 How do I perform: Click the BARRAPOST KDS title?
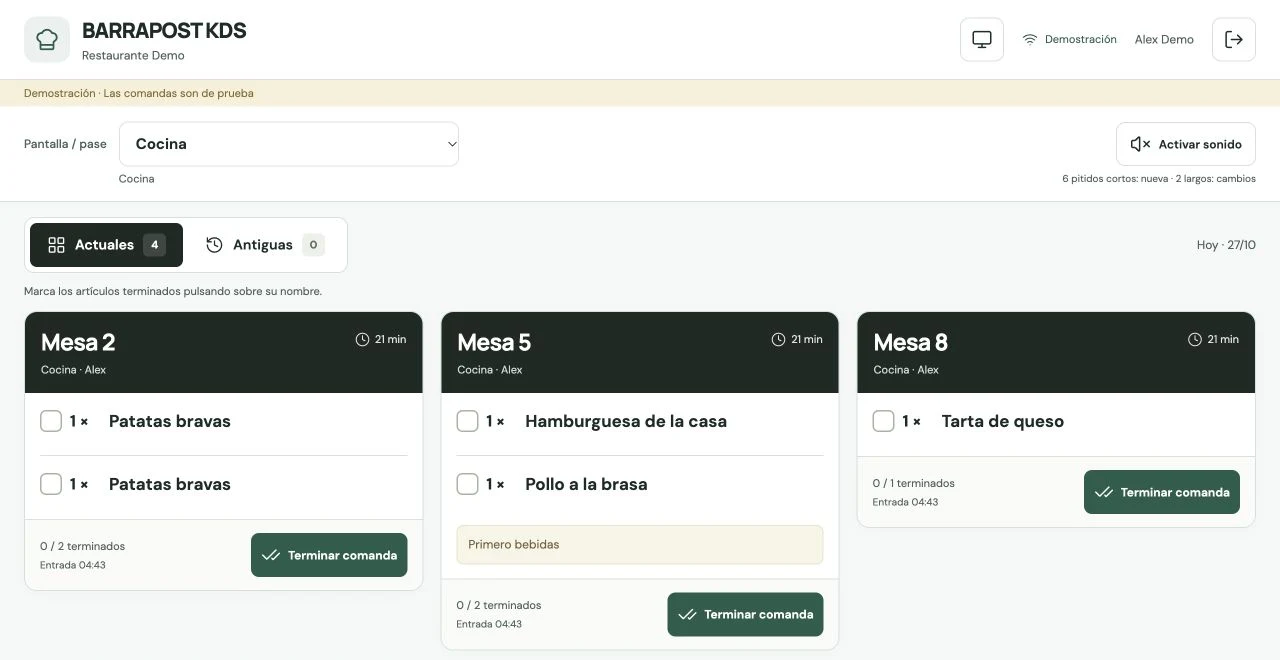164,31
